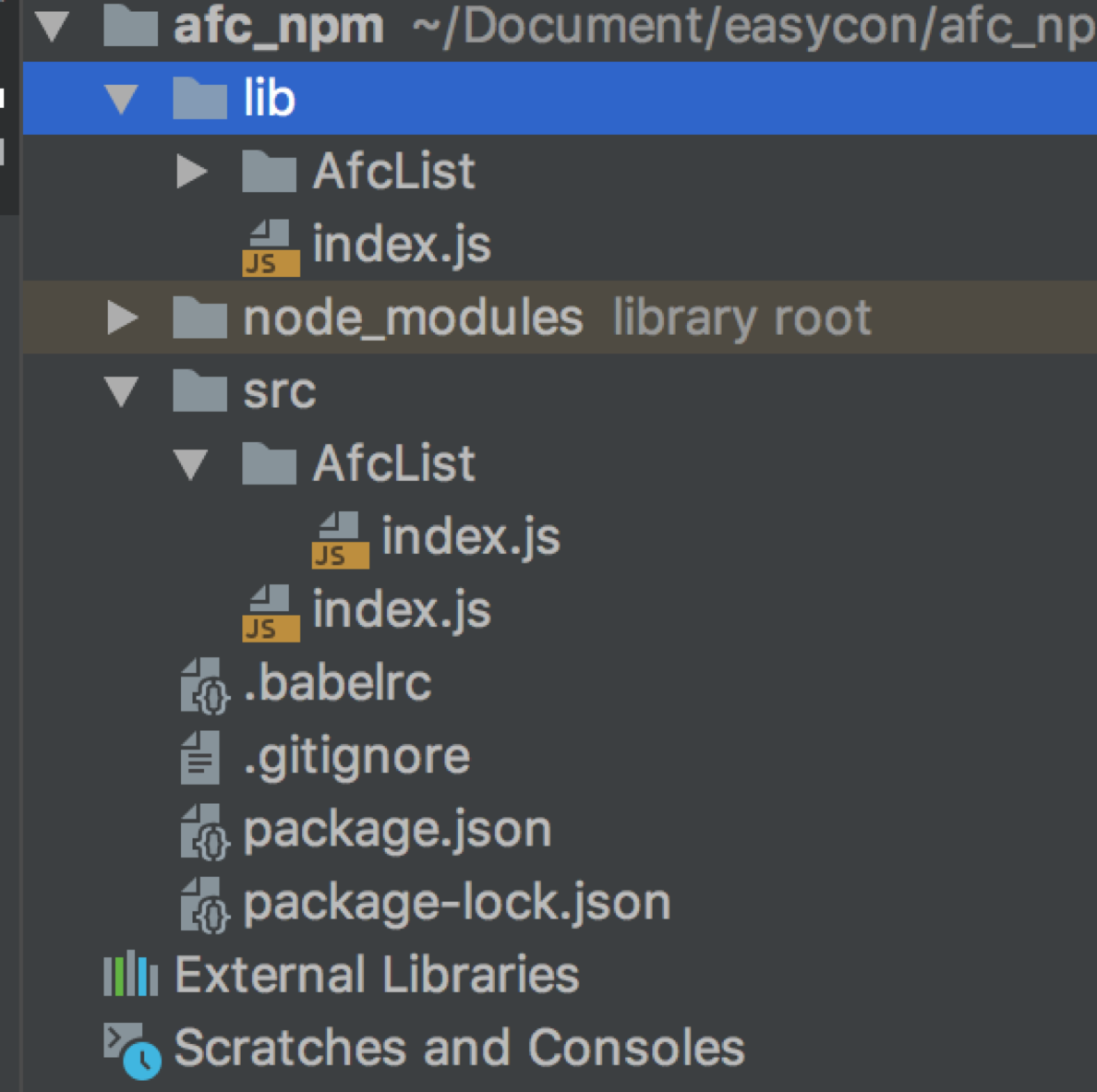The height and width of the screenshot is (1092, 1097).
Task: Collapse the afc_npm project root arrow
Action: pyautogui.click(x=53, y=27)
